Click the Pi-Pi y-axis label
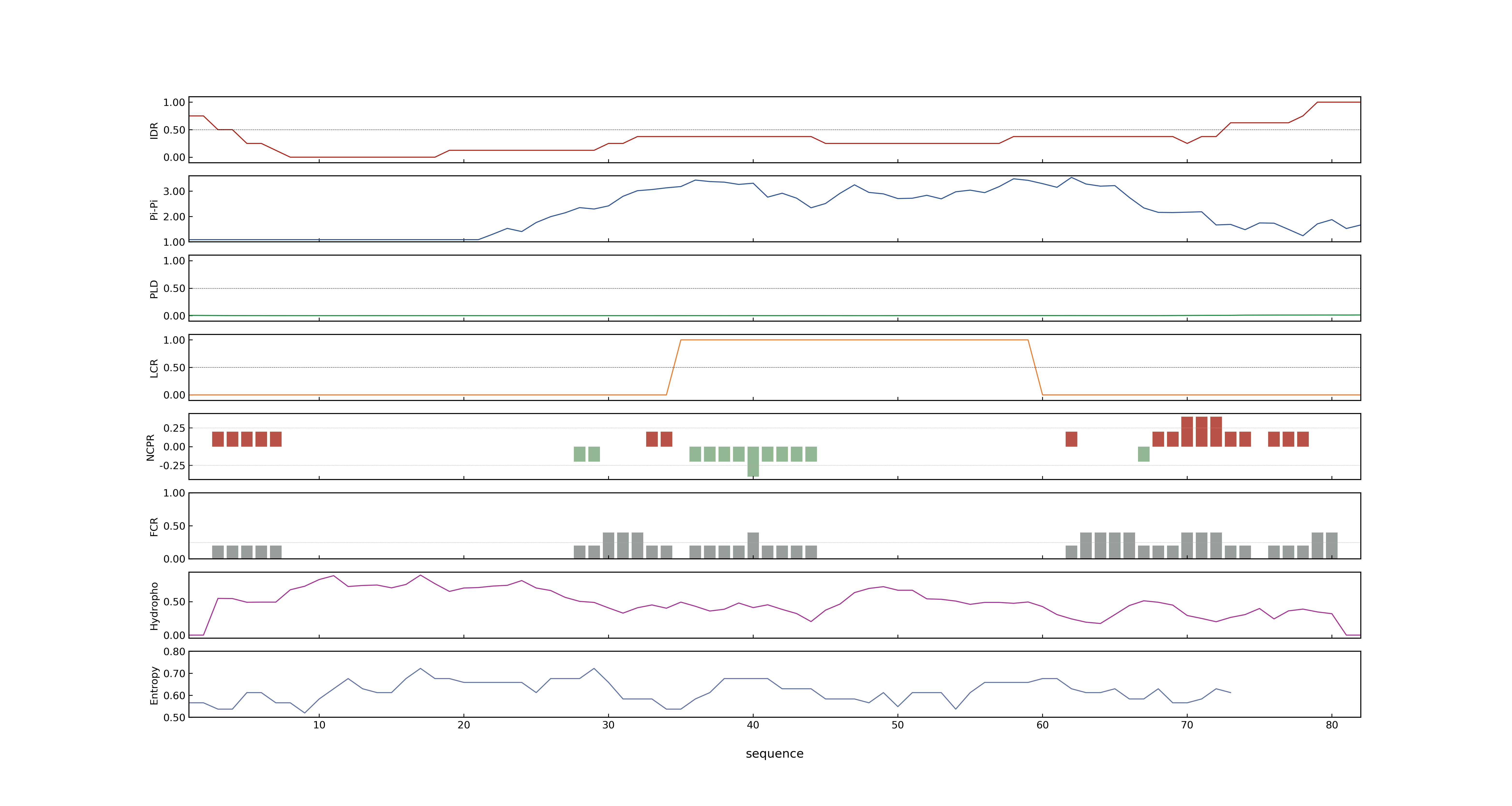The image size is (1512, 806). click(154, 209)
